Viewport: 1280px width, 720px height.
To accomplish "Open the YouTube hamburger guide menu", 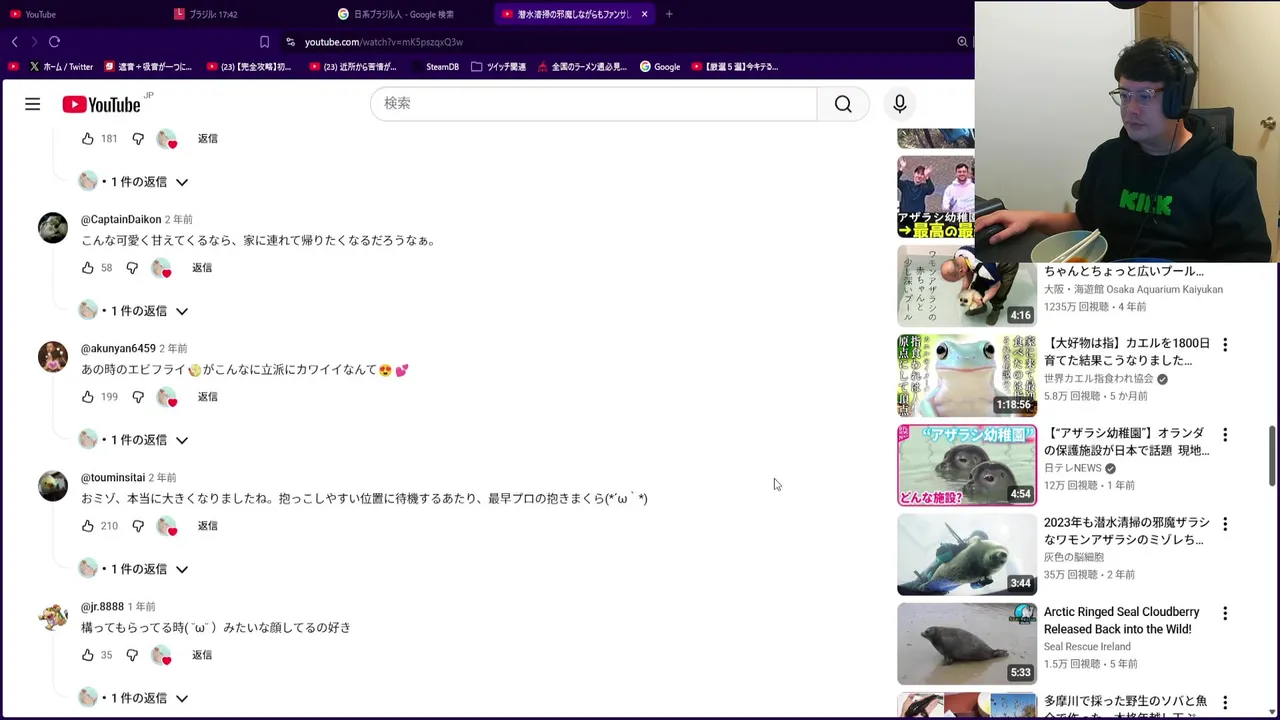I will [x=33, y=104].
